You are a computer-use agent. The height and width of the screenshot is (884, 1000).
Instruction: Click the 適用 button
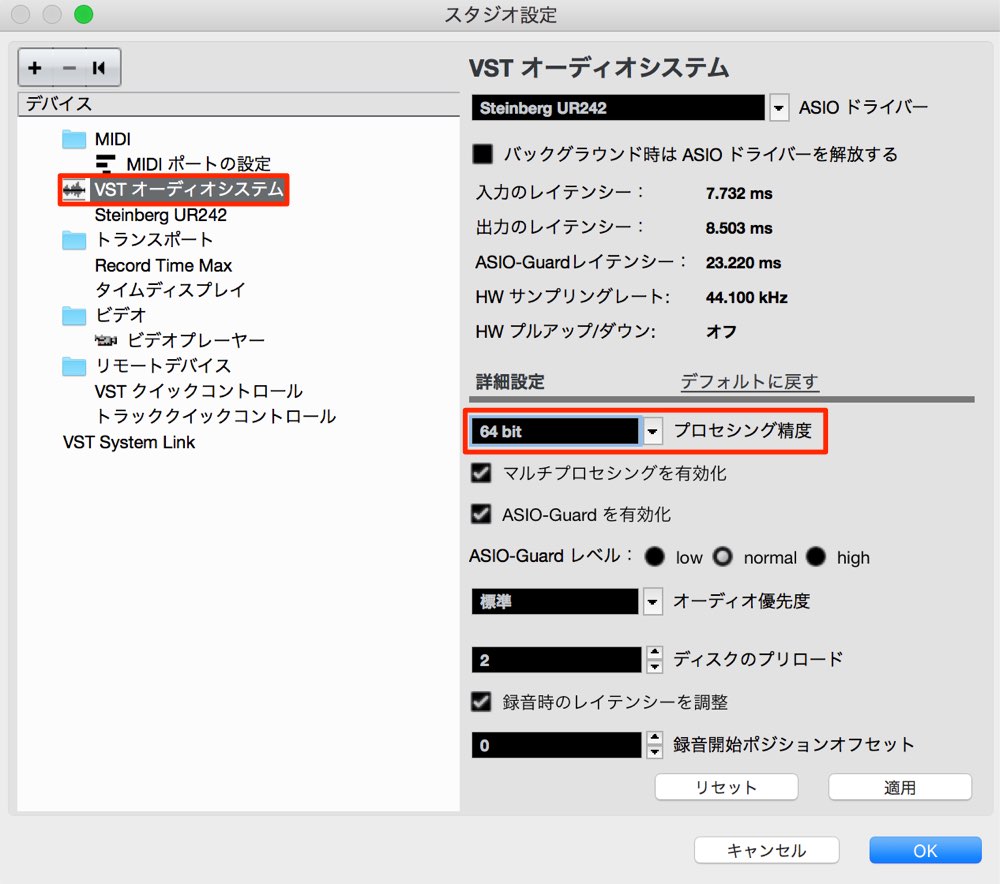[x=900, y=787]
